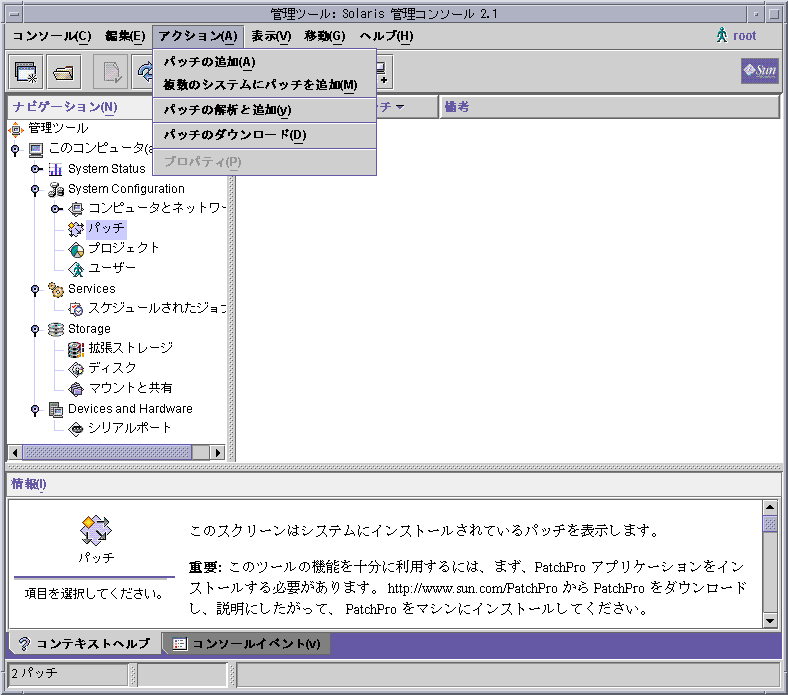Screen dimensions: 788x695
Task: Choose 複数のシステムにパッチを追加 menu entry
Action: tap(264, 84)
